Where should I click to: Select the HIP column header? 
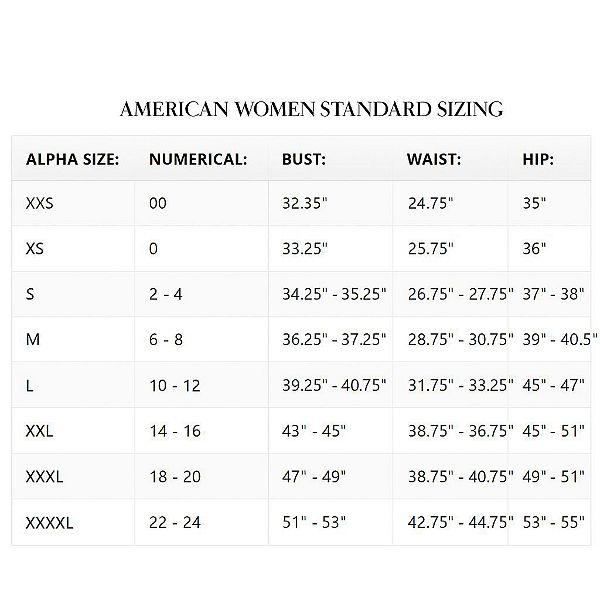click(538, 158)
